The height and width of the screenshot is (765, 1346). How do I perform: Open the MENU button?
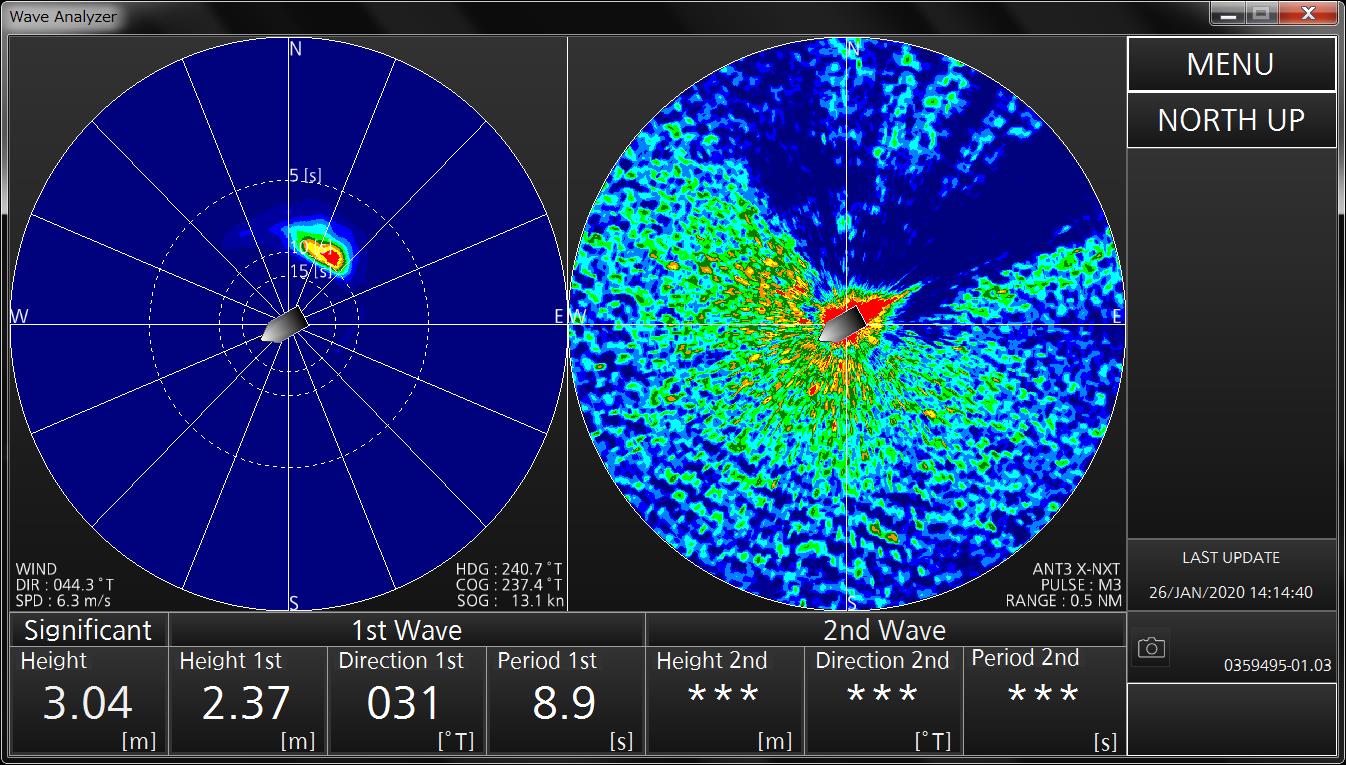coord(1231,64)
